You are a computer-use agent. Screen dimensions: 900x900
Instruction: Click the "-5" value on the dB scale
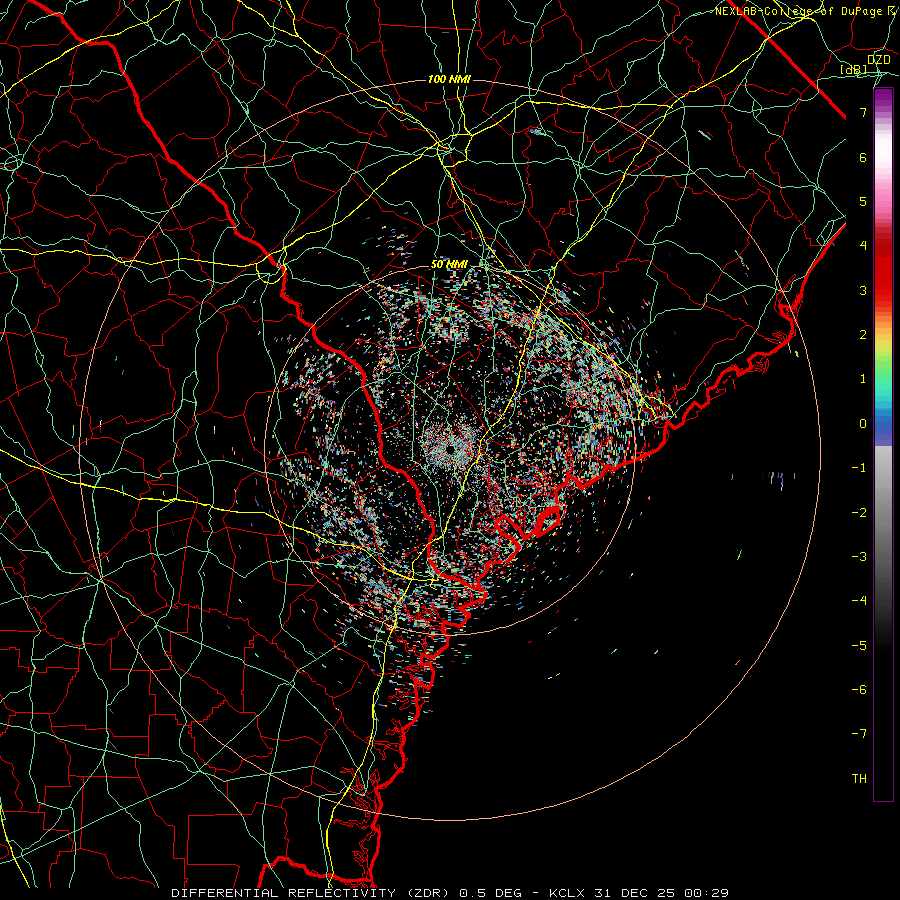859,646
